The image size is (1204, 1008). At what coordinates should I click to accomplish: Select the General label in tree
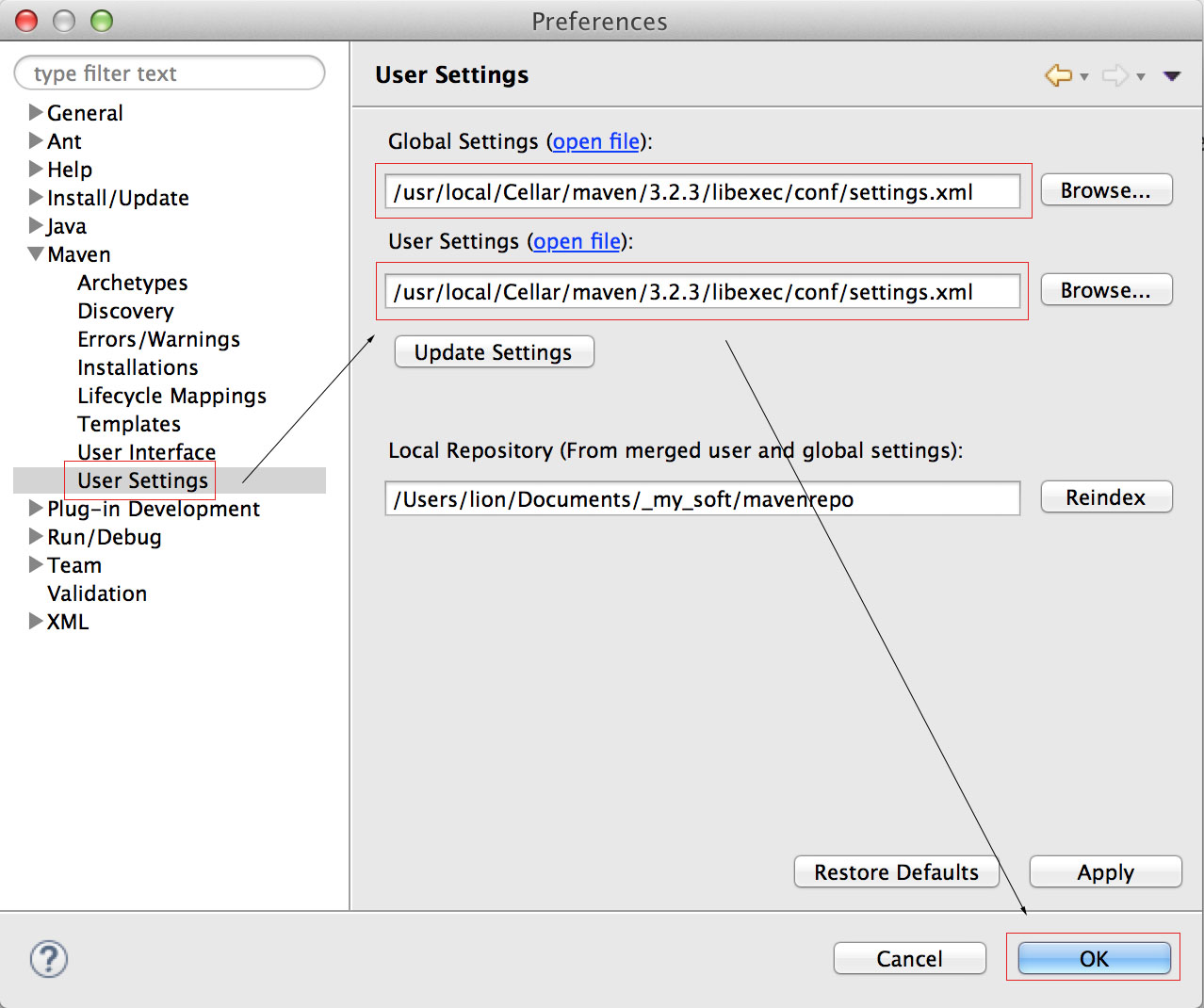click(x=85, y=113)
